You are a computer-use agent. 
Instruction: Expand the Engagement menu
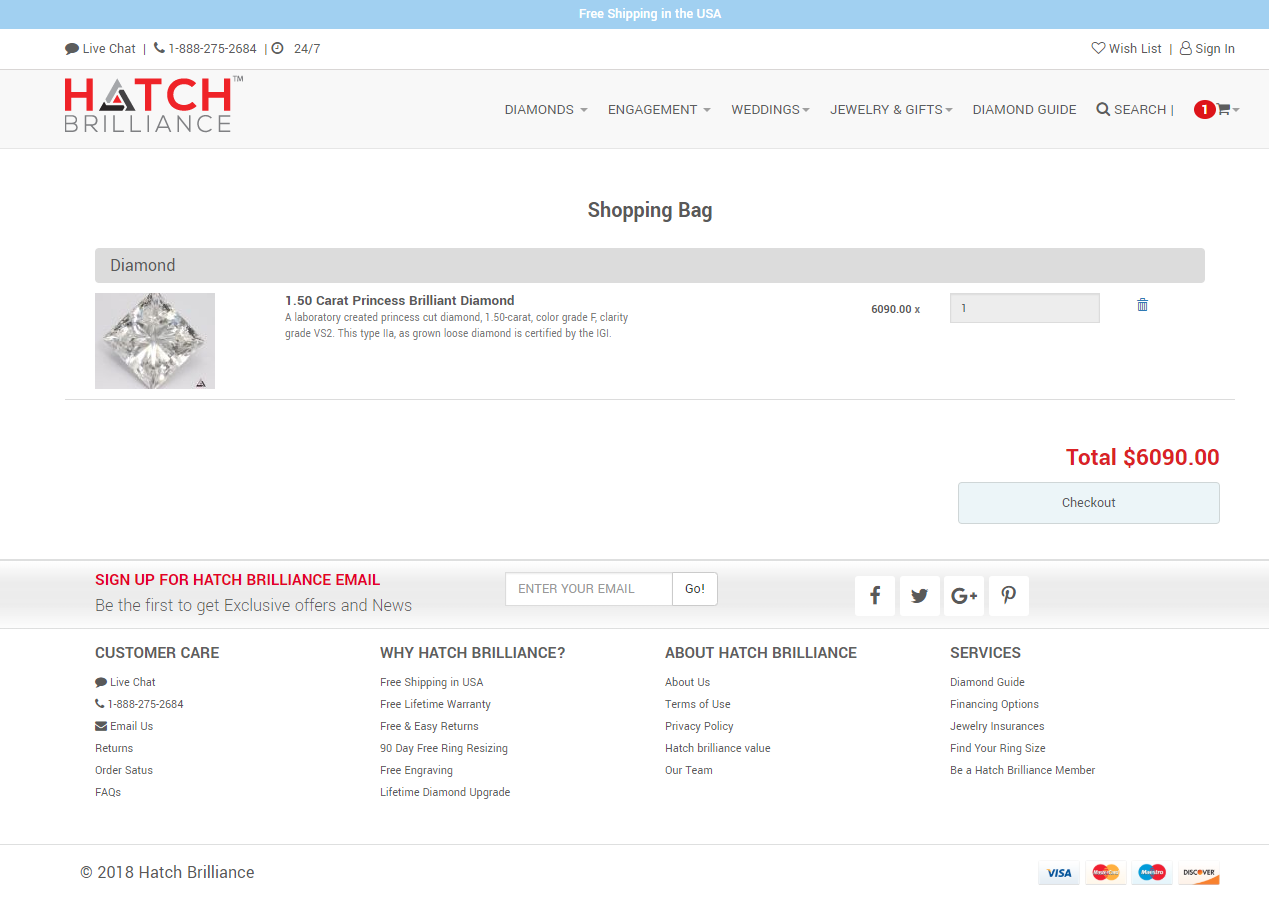coord(659,109)
